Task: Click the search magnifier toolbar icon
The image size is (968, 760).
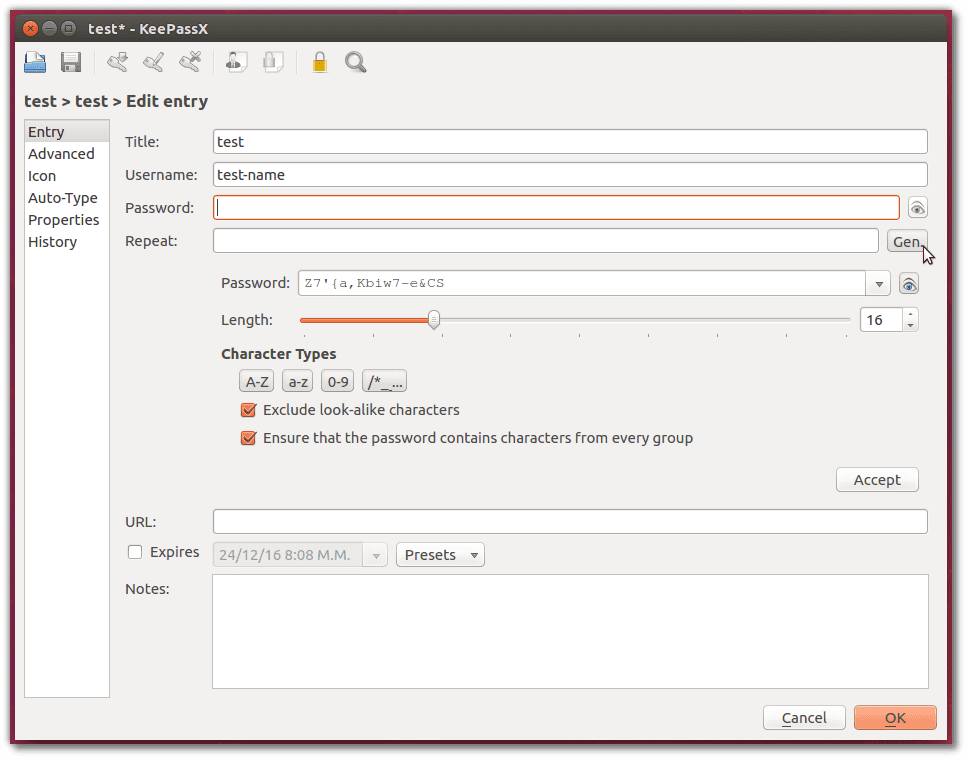Action: tap(356, 62)
